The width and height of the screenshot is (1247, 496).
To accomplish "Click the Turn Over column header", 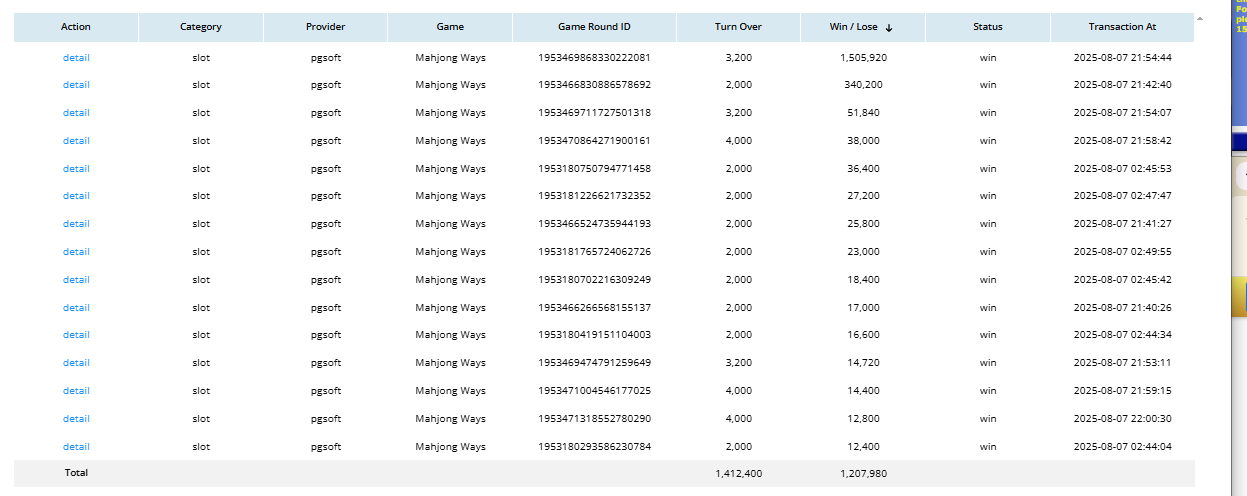I will coord(739,27).
